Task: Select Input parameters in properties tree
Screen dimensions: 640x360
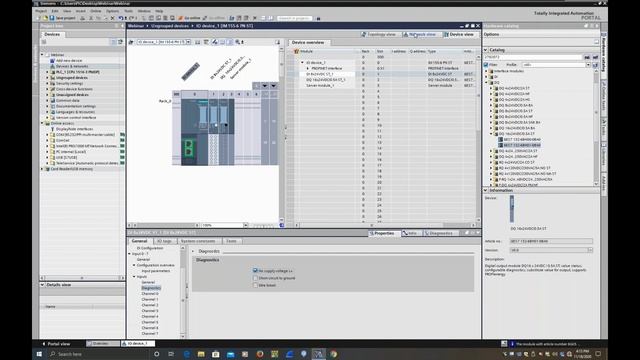Action: click(x=156, y=271)
